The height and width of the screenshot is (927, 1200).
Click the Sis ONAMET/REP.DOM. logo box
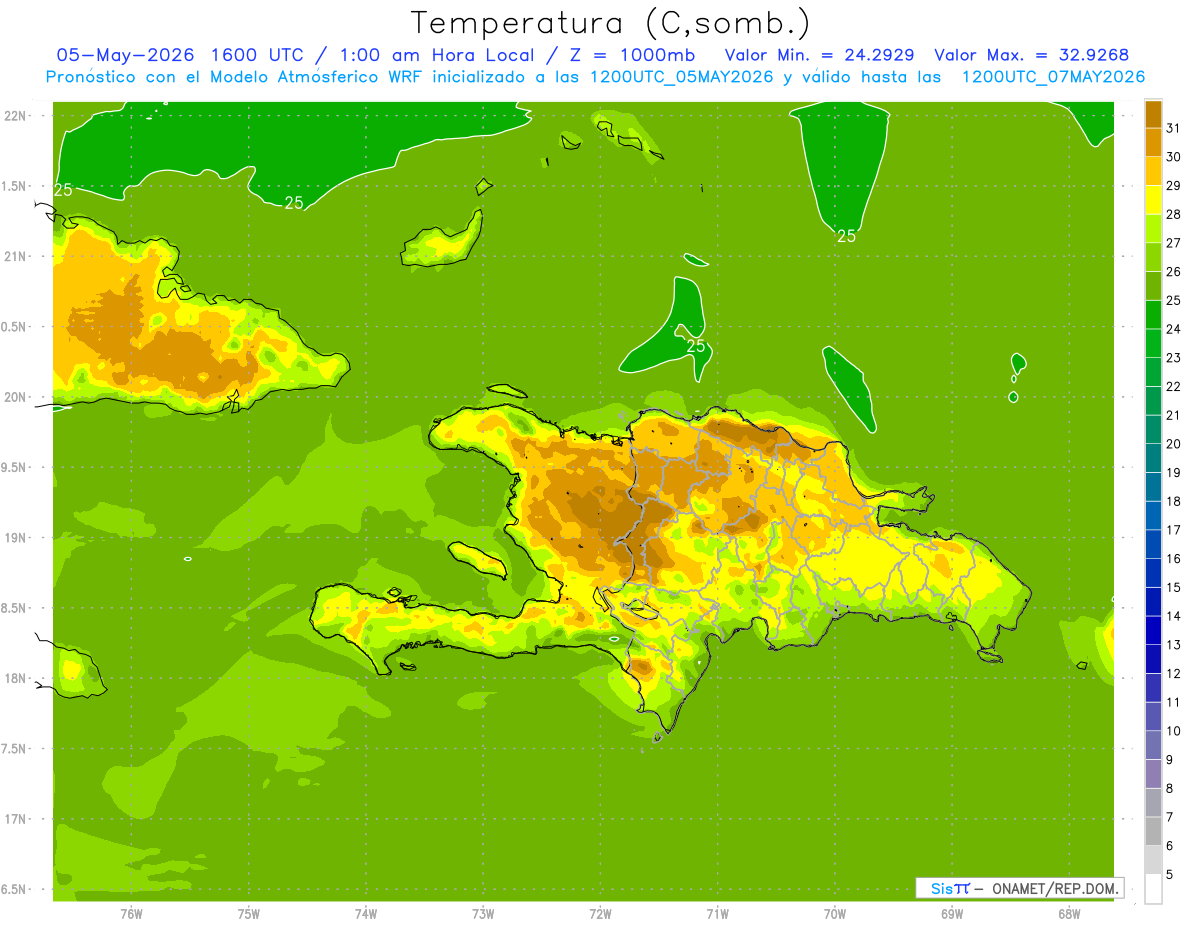(x=1019, y=888)
